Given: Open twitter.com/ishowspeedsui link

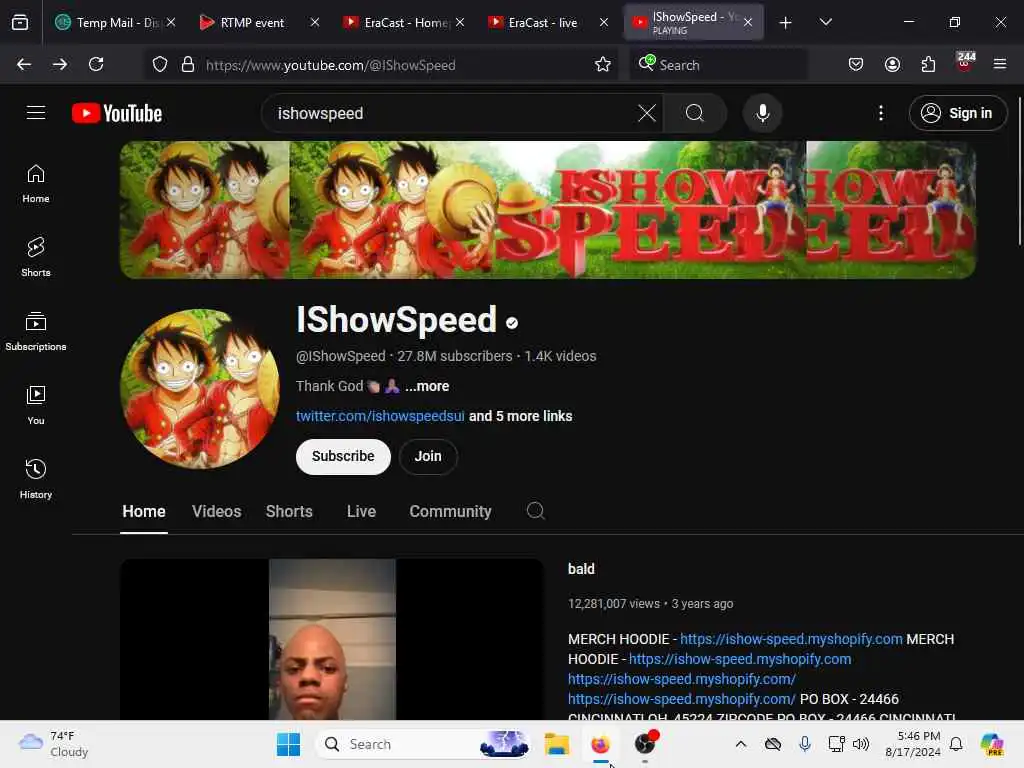Looking at the screenshot, I should pyautogui.click(x=380, y=416).
